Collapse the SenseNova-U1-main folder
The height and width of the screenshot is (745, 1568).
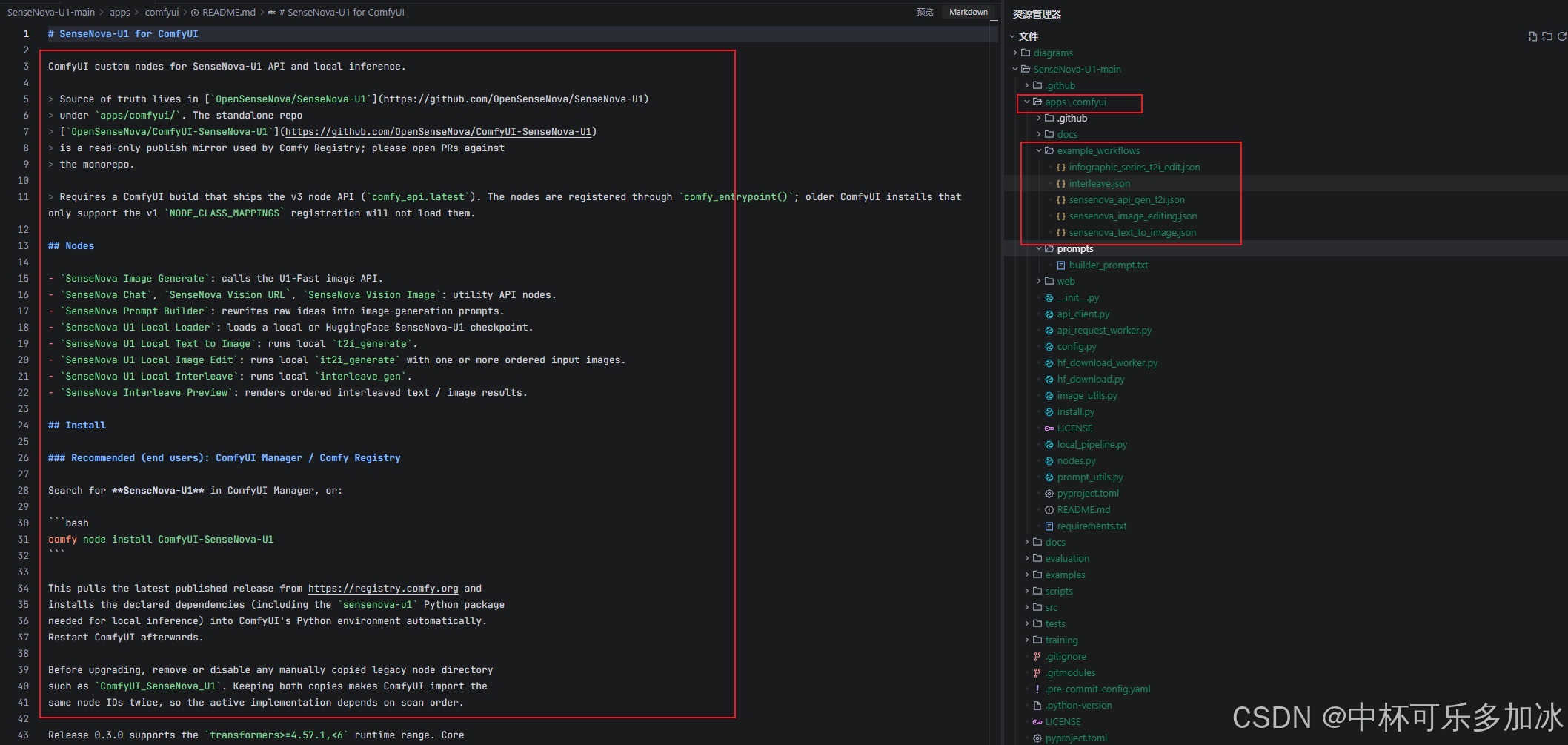pos(1016,69)
